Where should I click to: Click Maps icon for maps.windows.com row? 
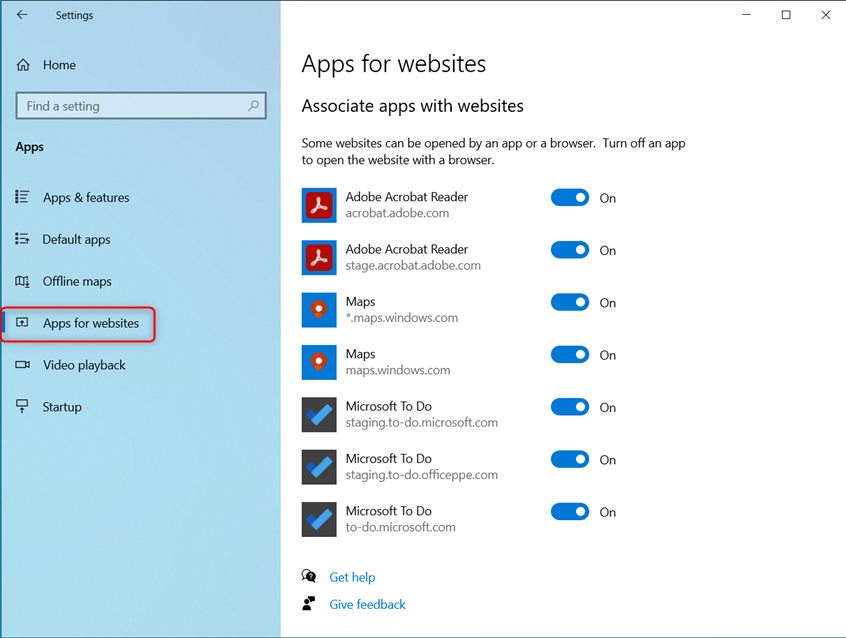tap(319, 362)
